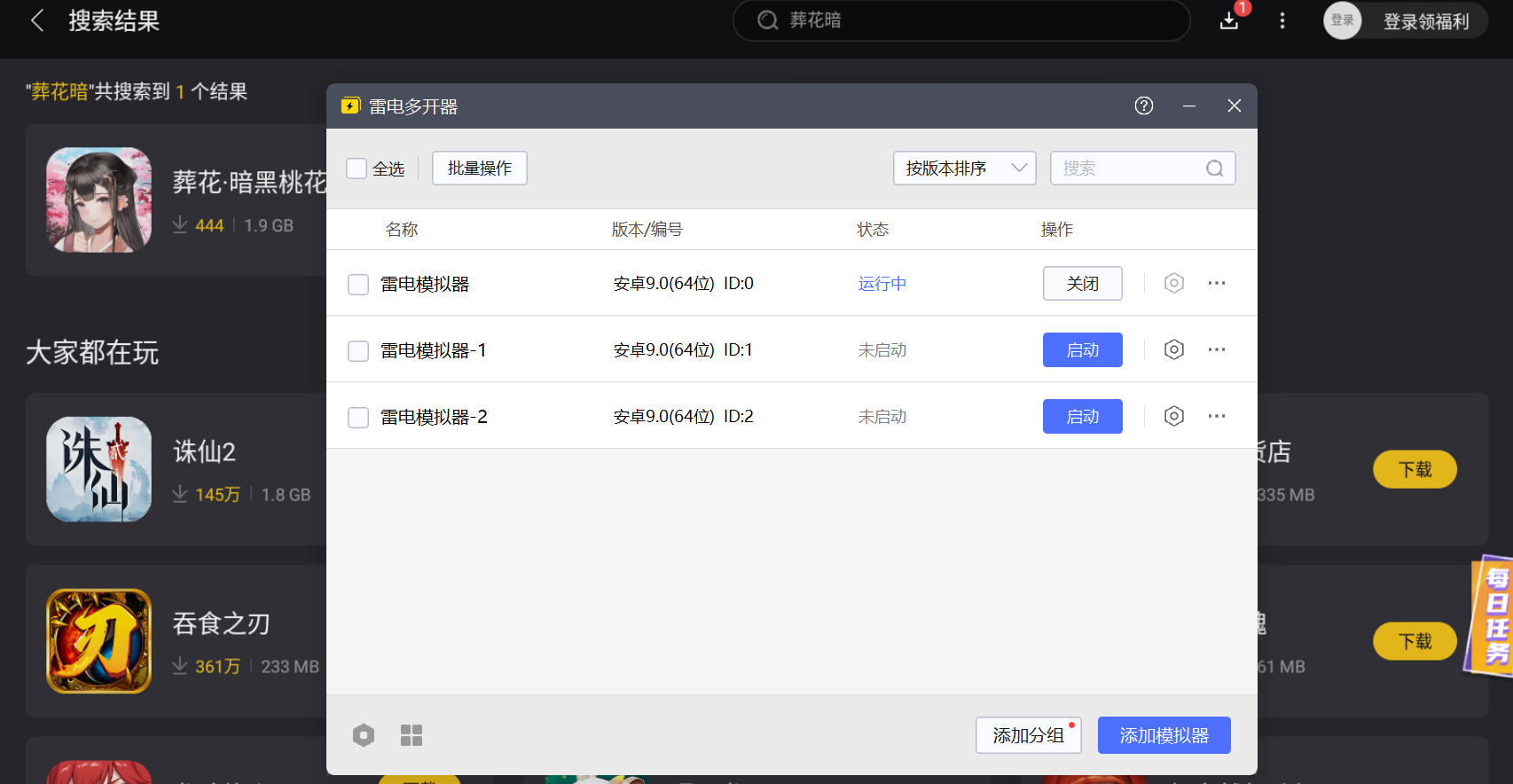Viewport: 1513px width, 784px height.
Task: Click the 大家都在玩 heading
Action: click(92, 353)
